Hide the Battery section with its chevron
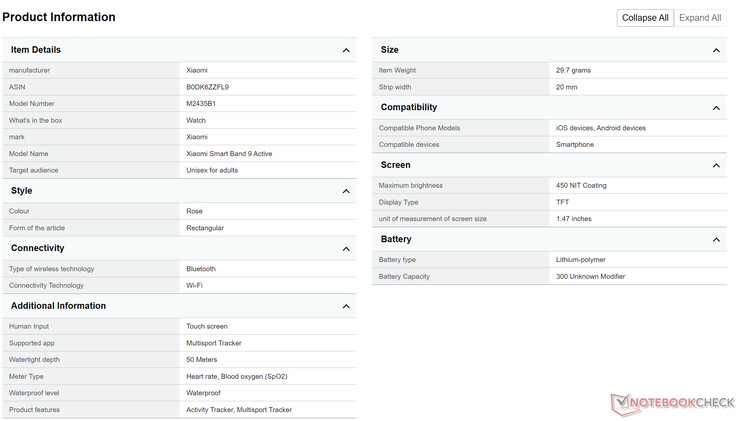 pyautogui.click(x=716, y=240)
